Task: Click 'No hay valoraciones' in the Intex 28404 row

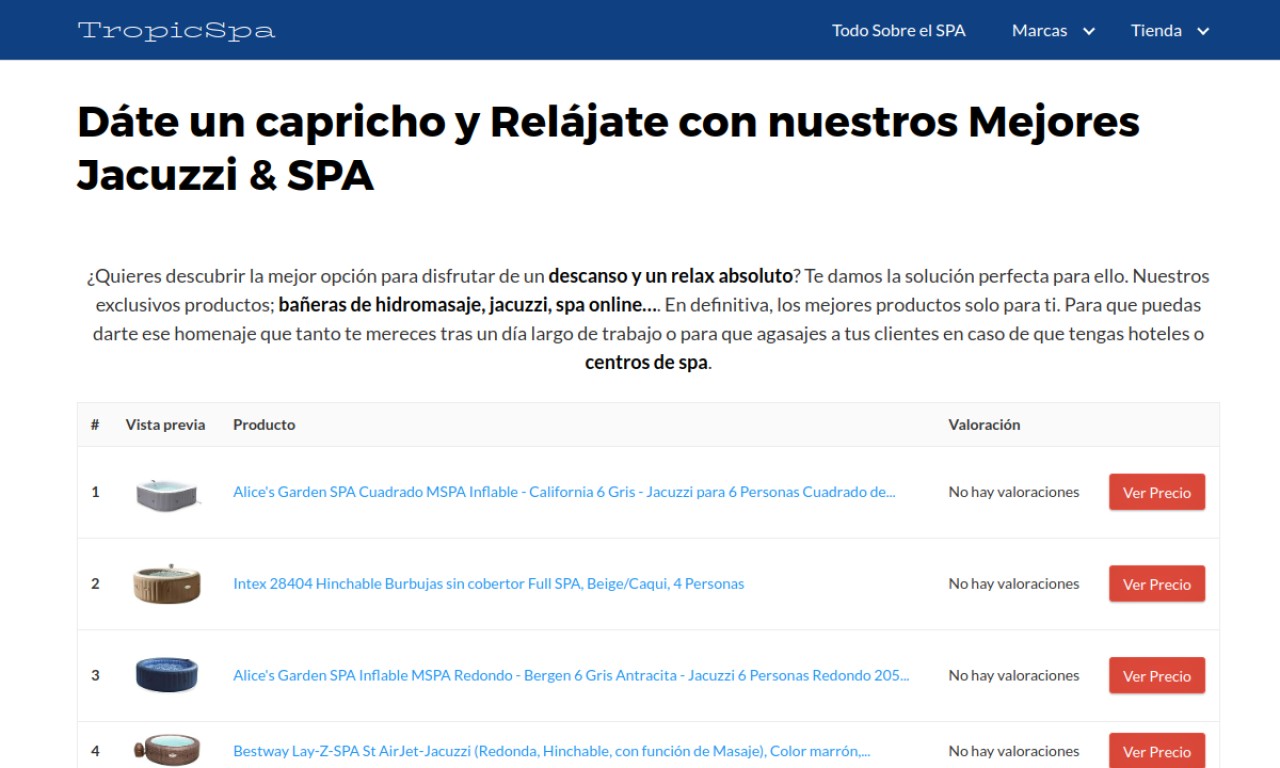Action: 1014,584
